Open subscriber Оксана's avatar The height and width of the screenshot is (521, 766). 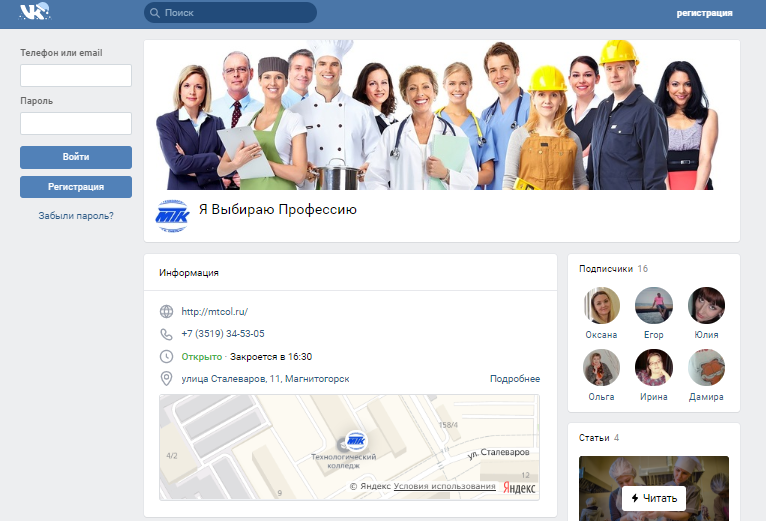[x=601, y=305]
